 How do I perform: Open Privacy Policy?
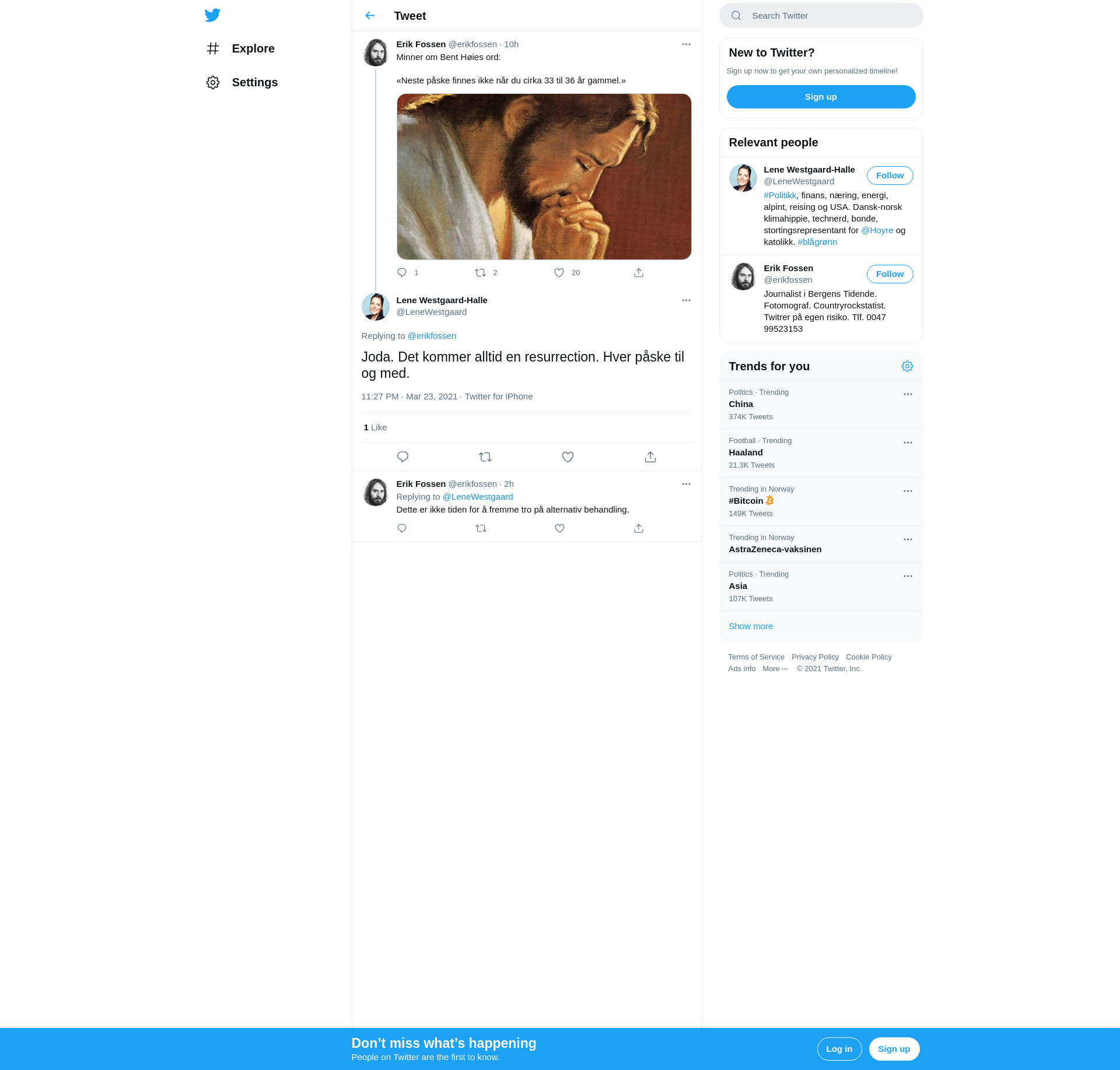[x=815, y=657]
